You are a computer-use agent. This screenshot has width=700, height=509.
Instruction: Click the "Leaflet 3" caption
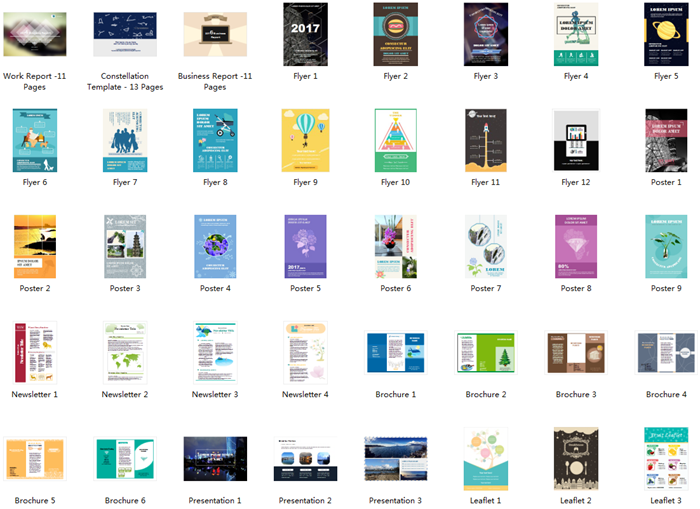666,501
